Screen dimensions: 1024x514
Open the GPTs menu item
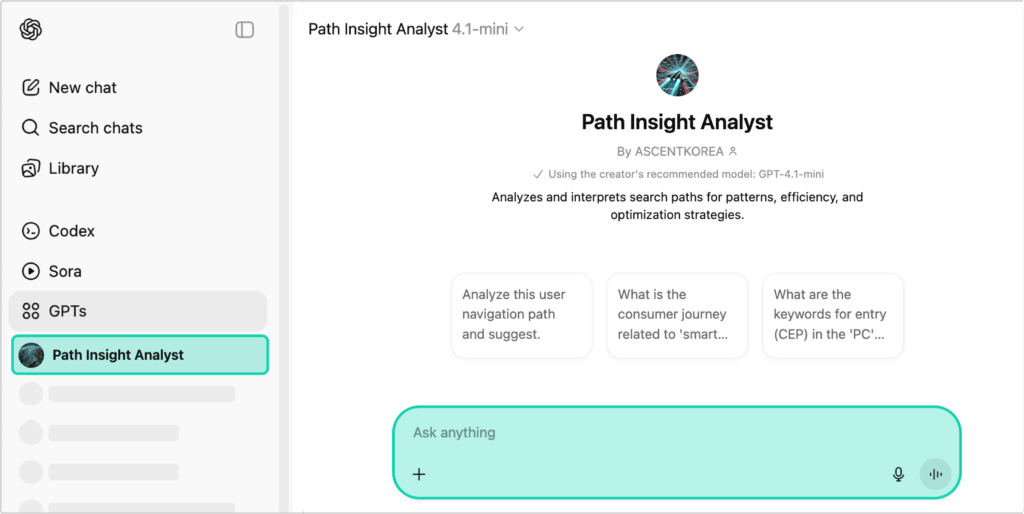coord(68,311)
